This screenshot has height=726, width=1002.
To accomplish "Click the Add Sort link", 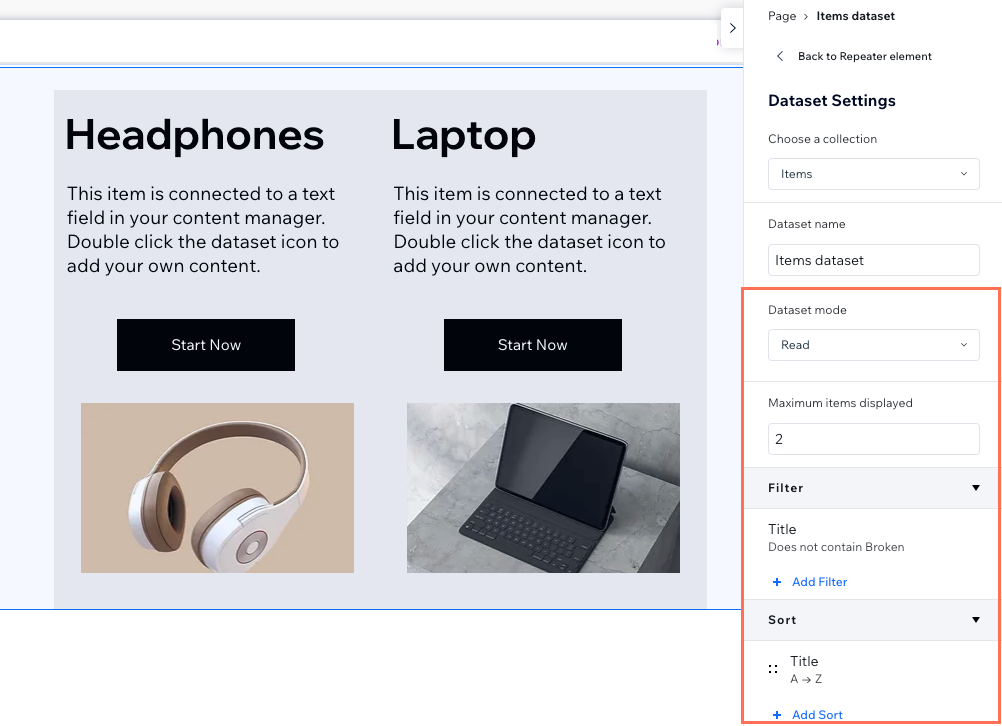I will [x=817, y=715].
